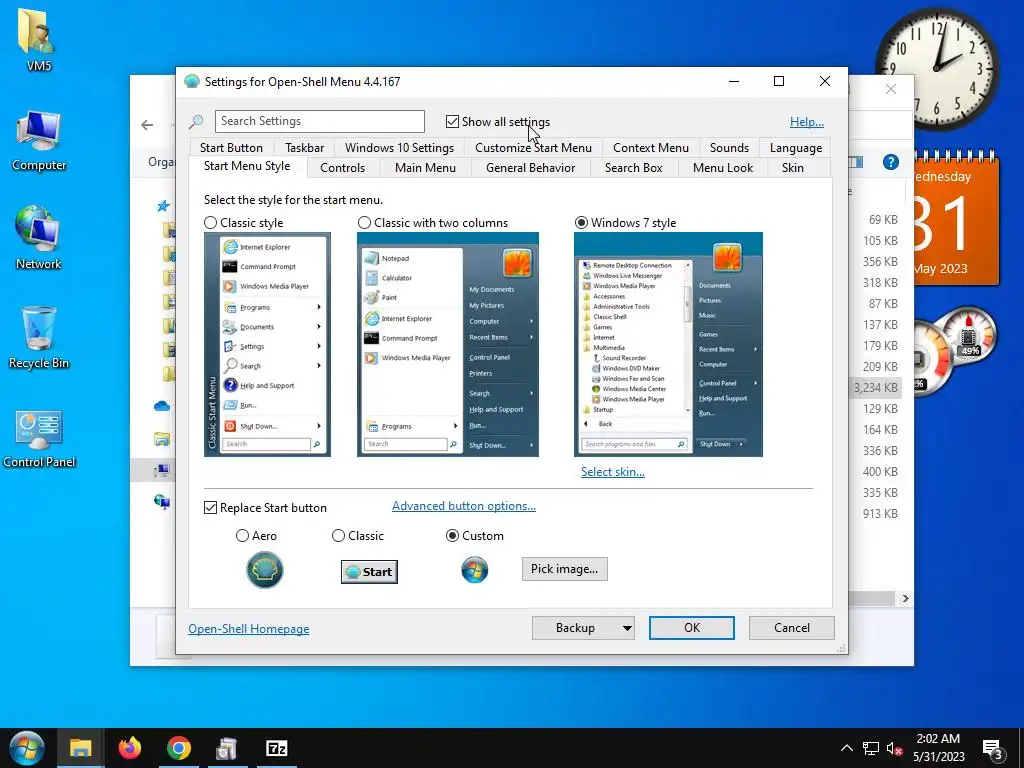1024x768 pixels.
Task: Open the Context Menu tab
Action: tap(650, 148)
